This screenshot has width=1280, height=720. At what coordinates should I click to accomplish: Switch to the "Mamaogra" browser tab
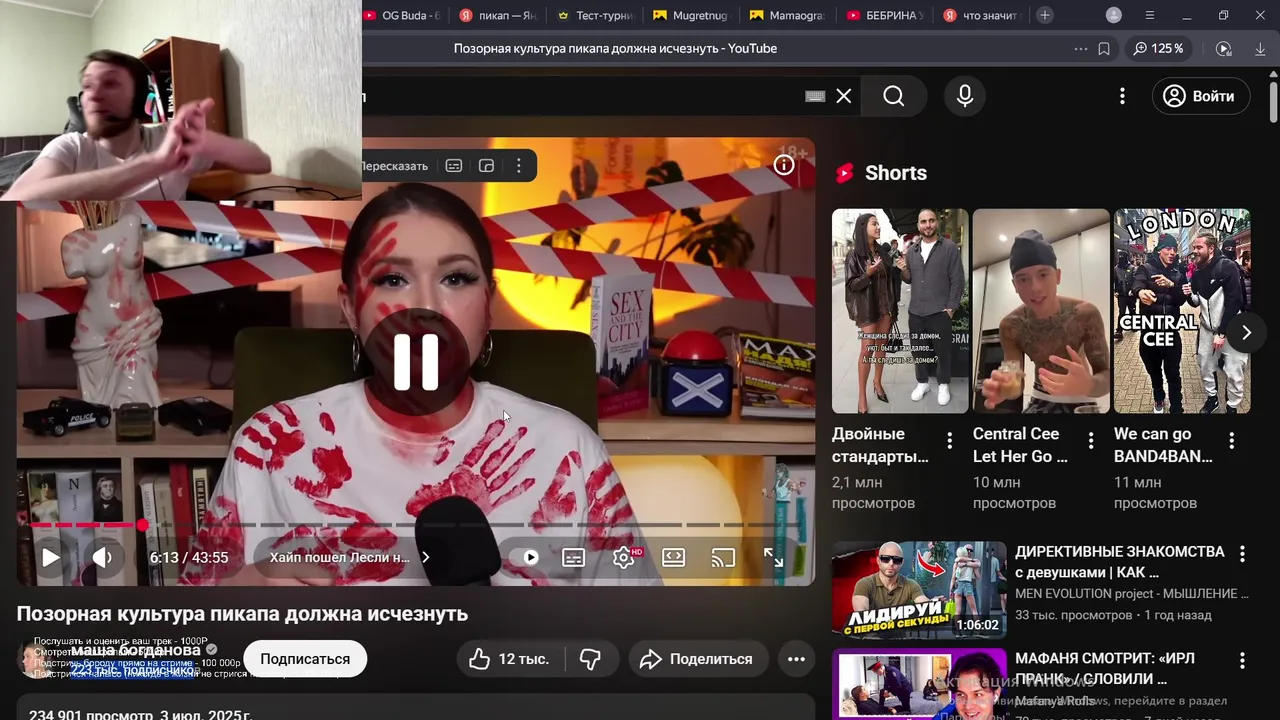click(788, 15)
